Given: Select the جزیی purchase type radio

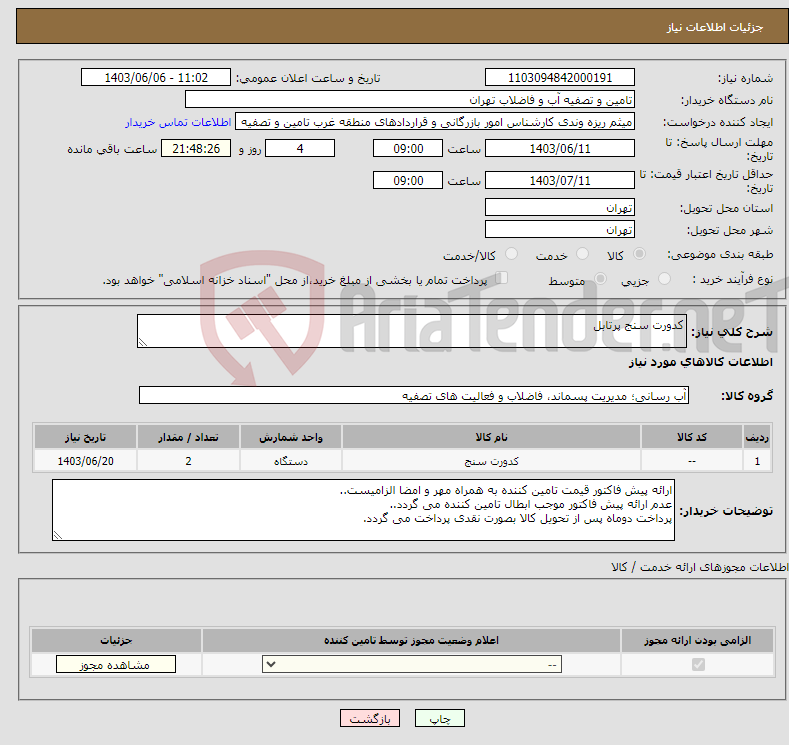Looking at the screenshot, I should [664, 279].
